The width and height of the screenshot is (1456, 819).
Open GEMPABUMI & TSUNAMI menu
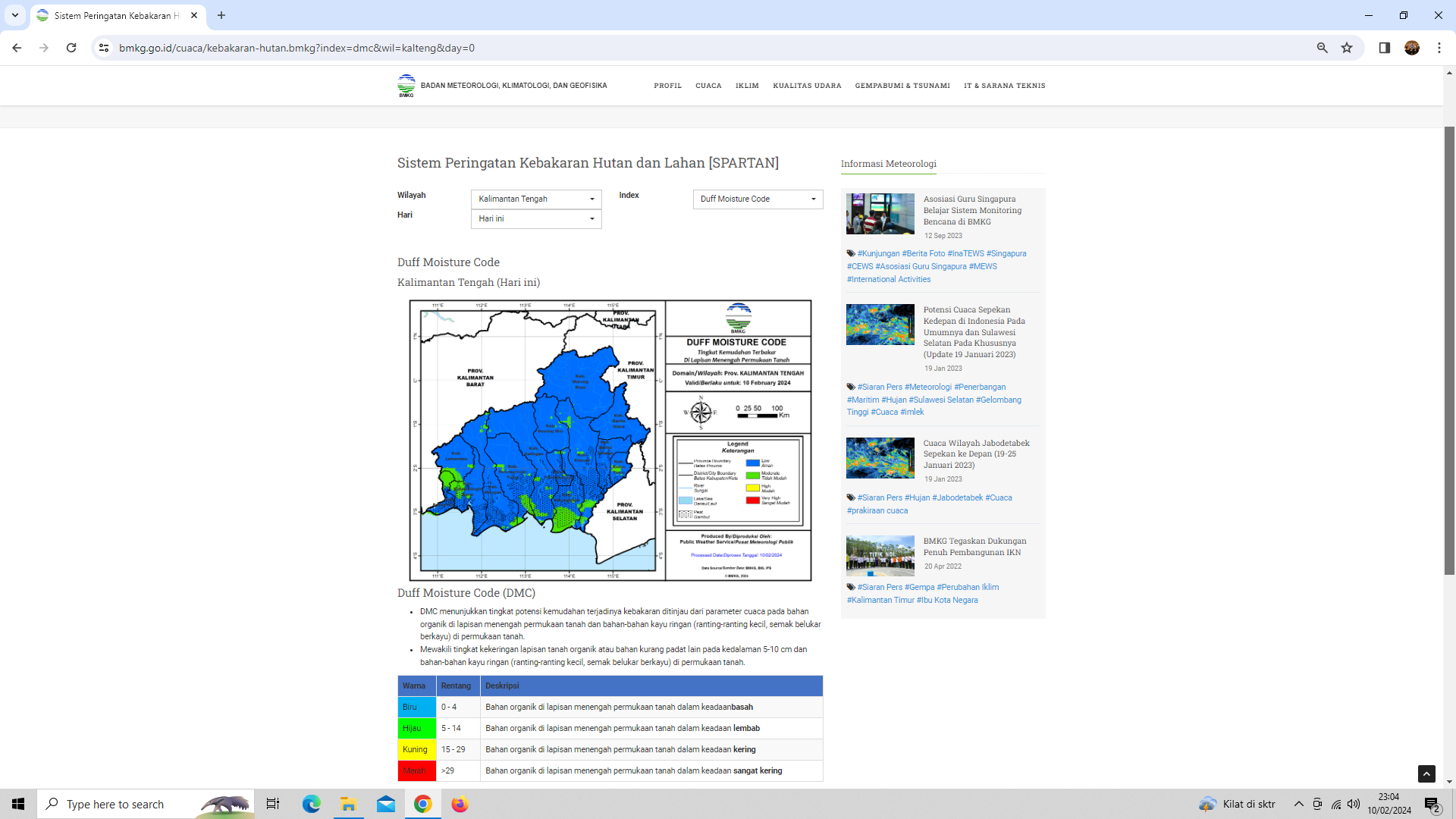[902, 86]
